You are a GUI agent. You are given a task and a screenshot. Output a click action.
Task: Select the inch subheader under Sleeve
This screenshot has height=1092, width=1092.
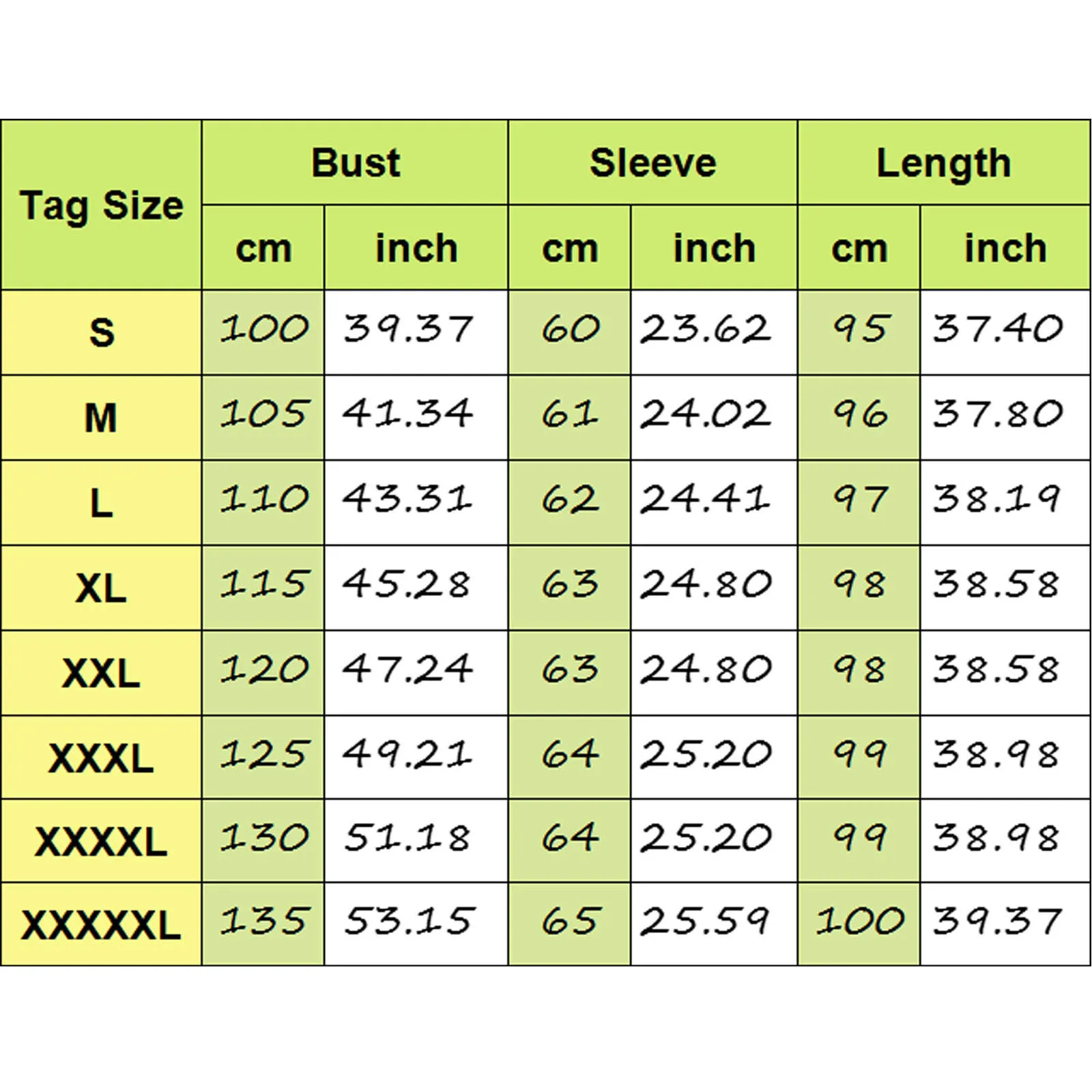click(x=714, y=248)
